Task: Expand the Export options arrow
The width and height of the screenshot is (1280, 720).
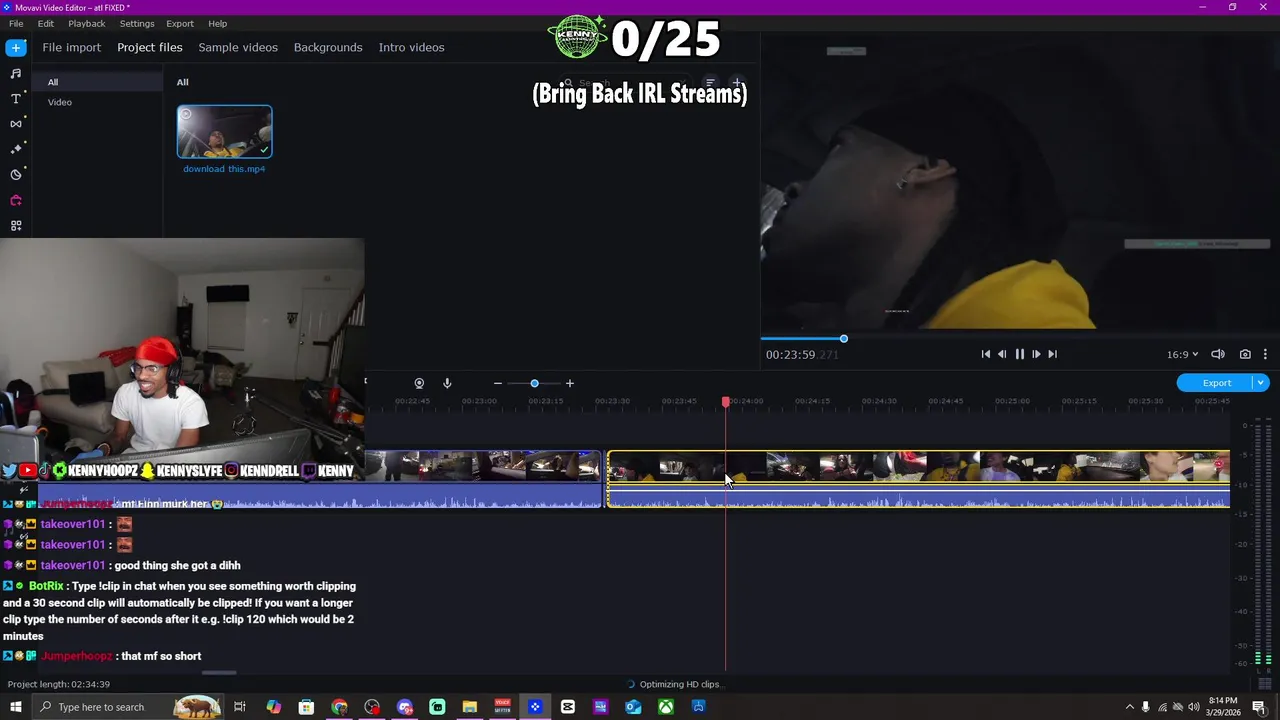Action: 1261,383
